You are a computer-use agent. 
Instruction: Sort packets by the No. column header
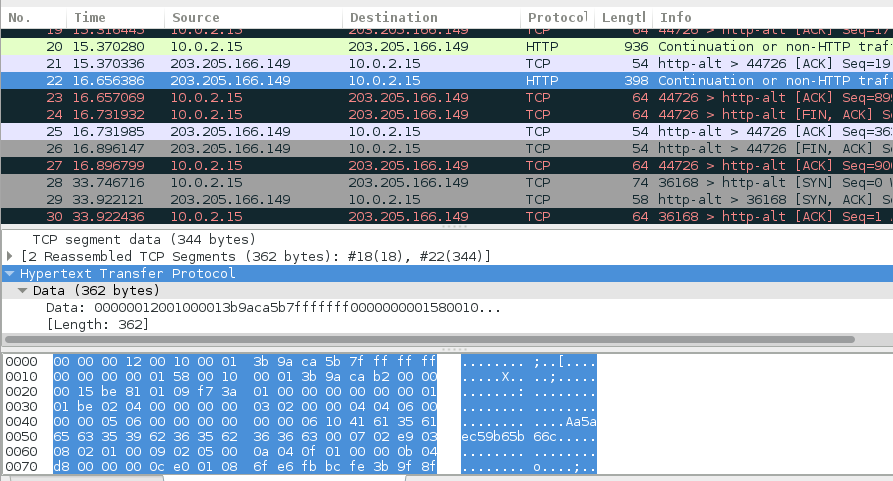tap(33, 18)
